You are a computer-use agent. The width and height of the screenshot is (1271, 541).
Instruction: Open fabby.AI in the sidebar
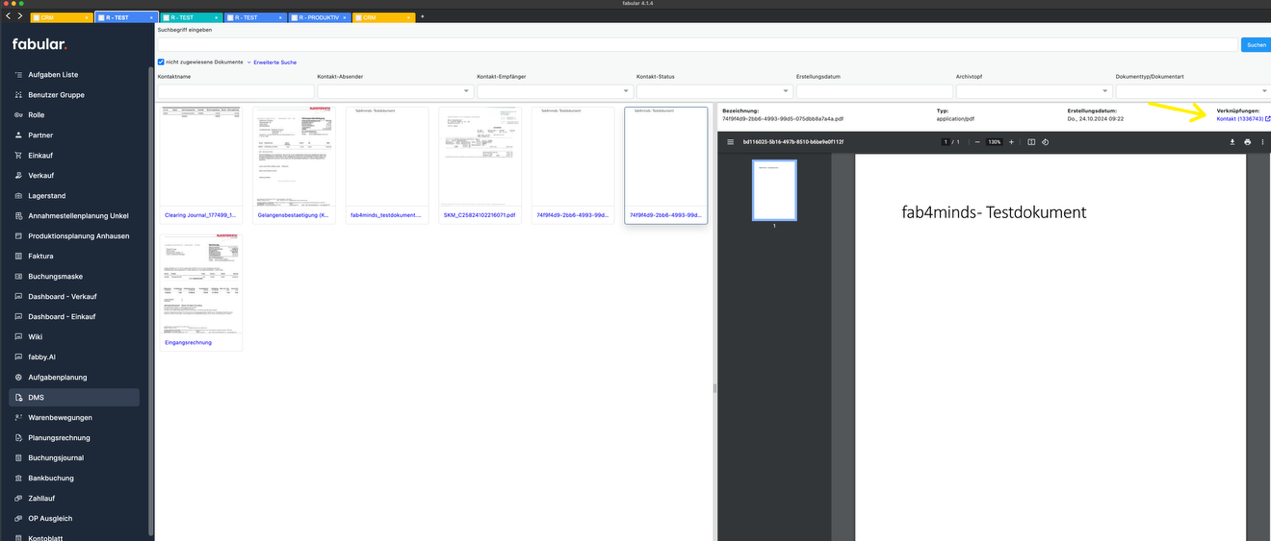point(74,357)
